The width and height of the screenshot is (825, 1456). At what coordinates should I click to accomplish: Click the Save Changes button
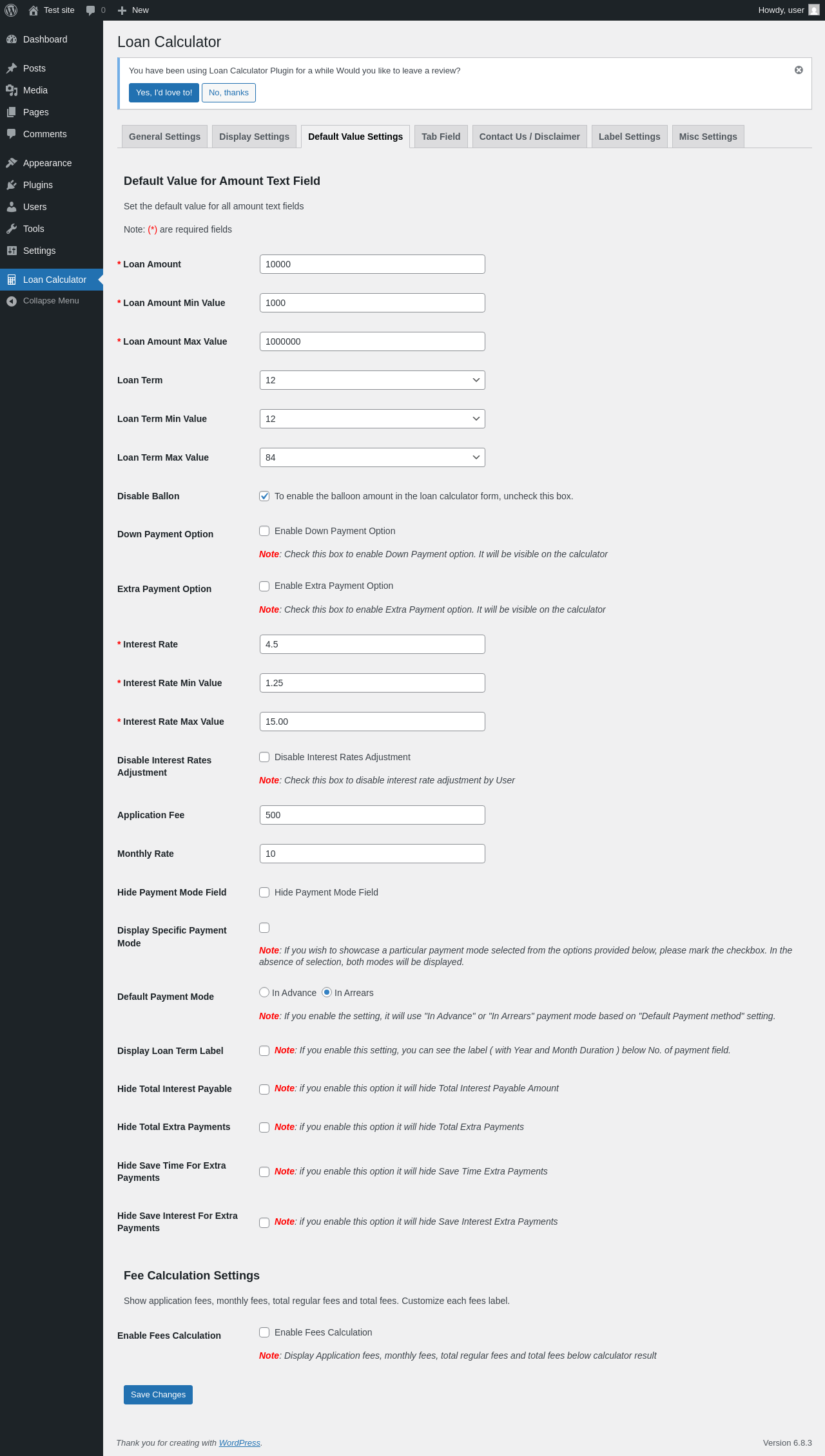158,1395
